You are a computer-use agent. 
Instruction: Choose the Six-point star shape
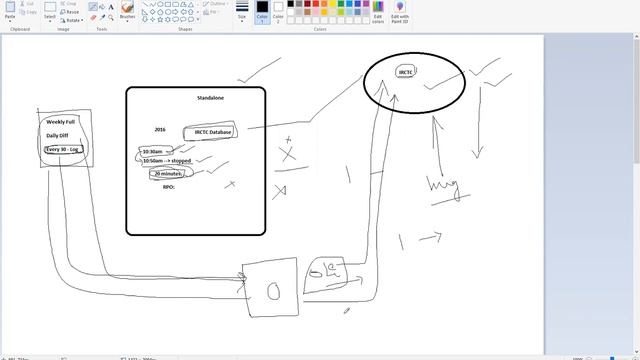(x=168, y=19)
